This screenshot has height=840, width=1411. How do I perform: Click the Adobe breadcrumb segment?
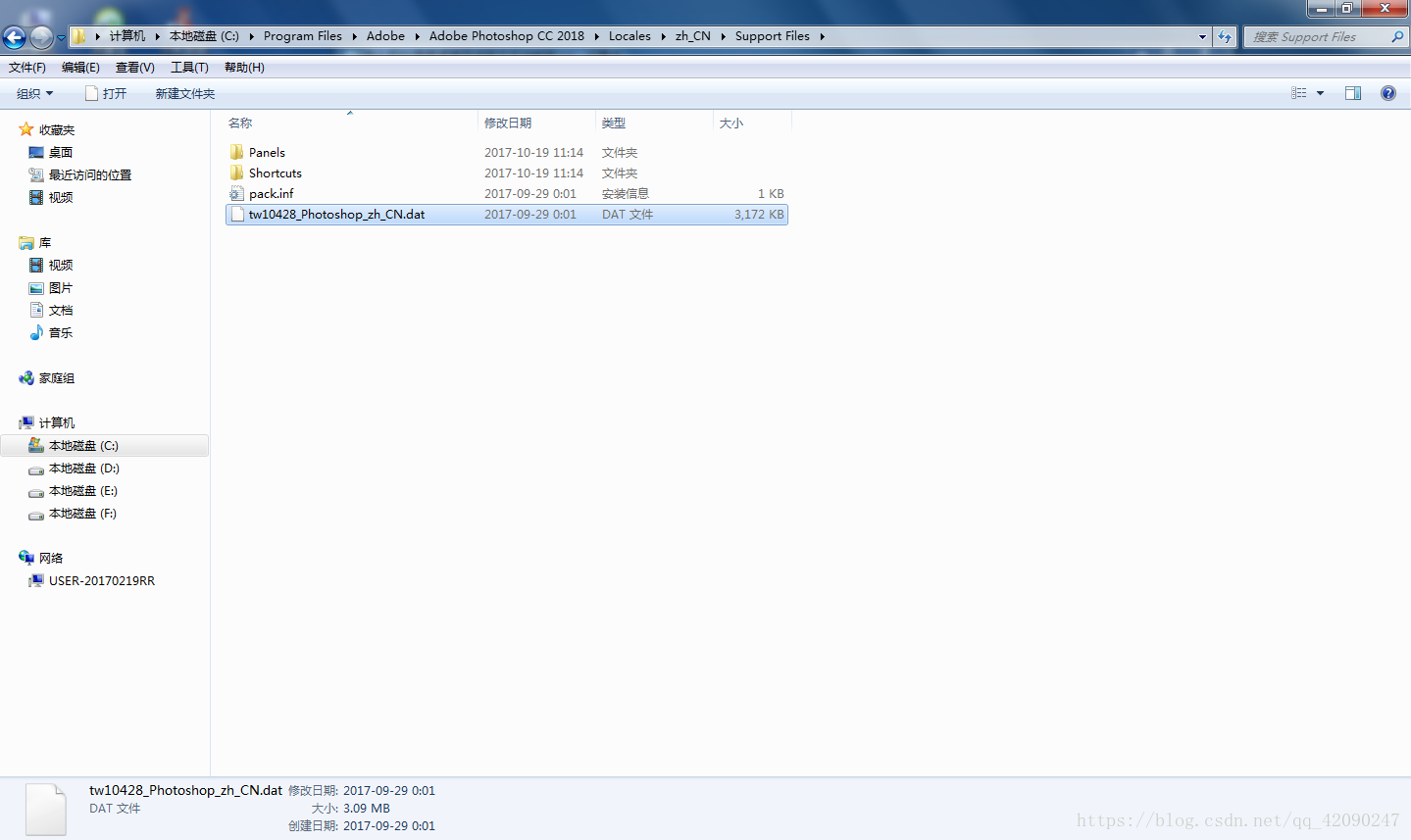[385, 36]
